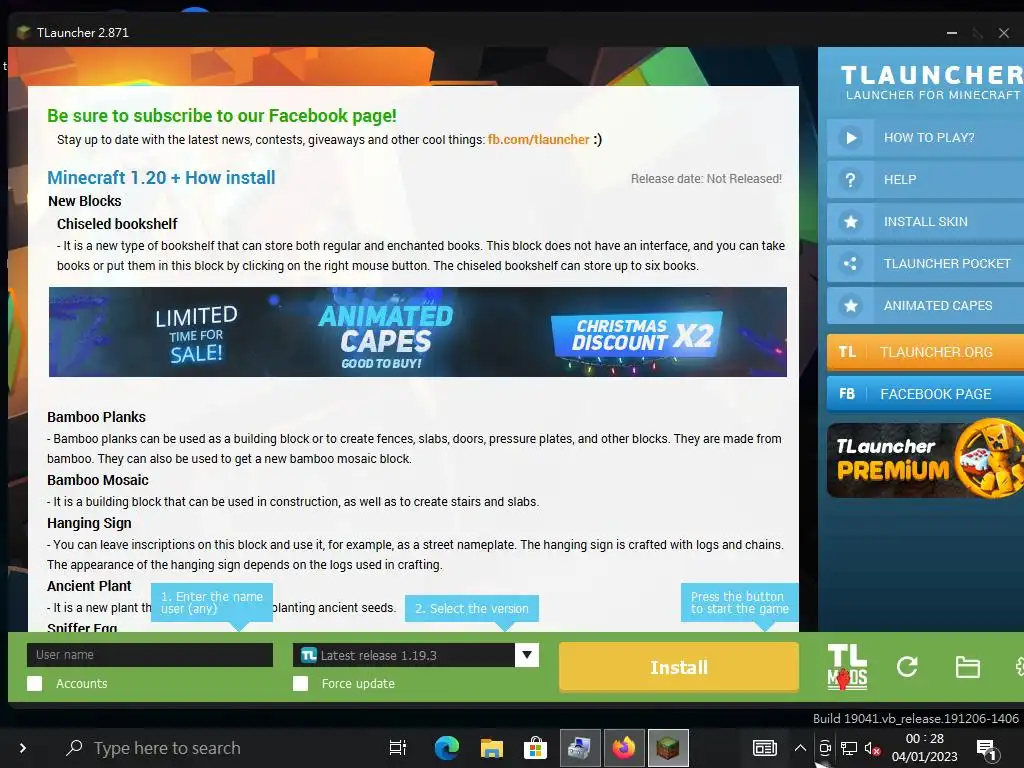This screenshot has height=768, width=1024.
Task: Open Microsoft Edge from taskbar
Action: coord(447,748)
